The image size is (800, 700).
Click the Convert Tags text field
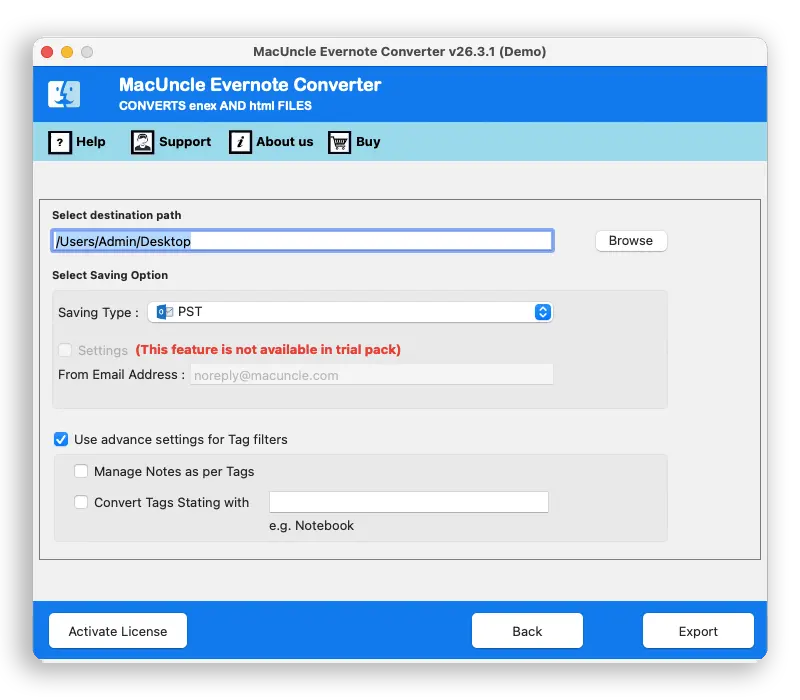(409, 502)
